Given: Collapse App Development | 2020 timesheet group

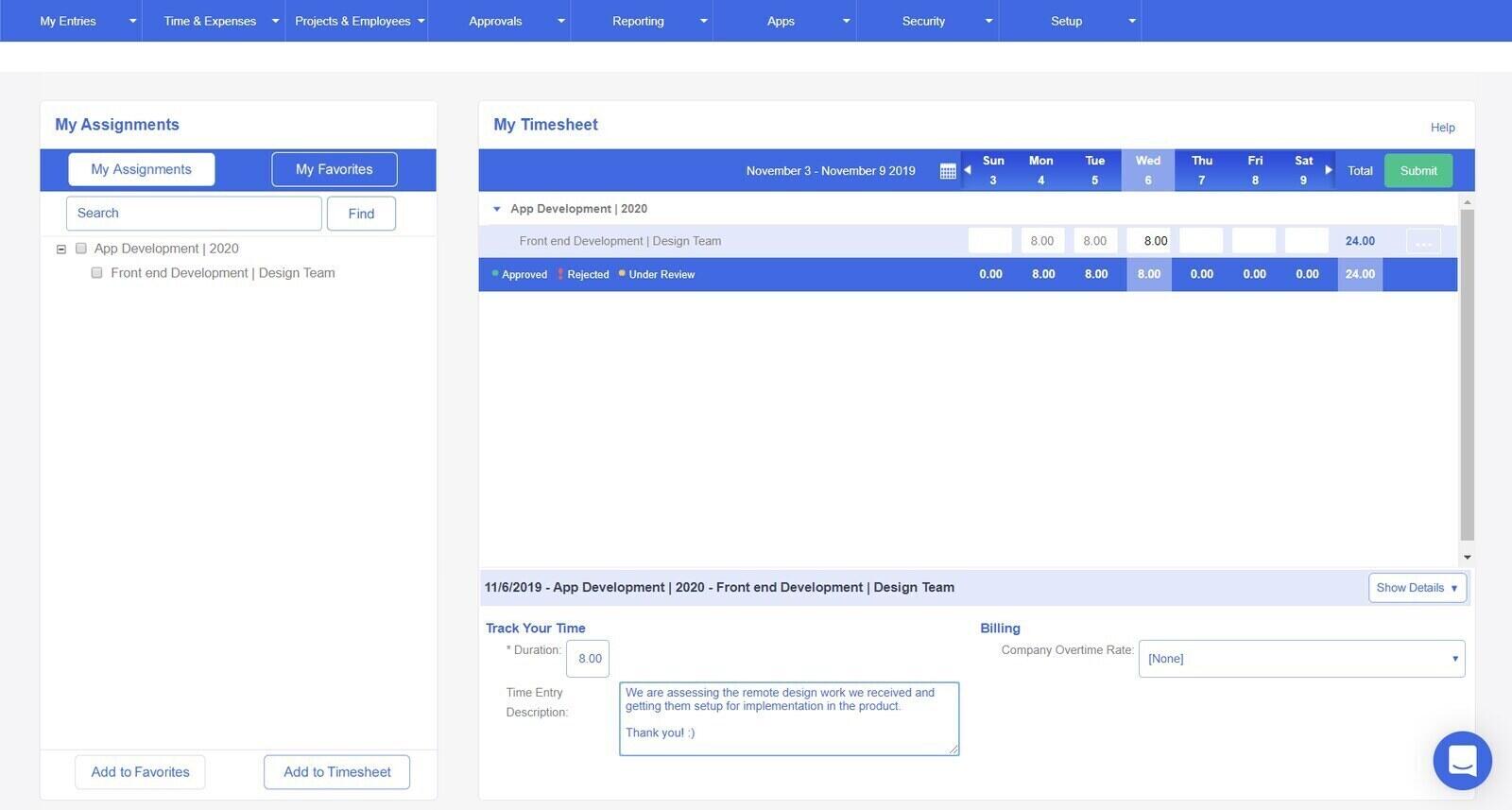Looking at the screenshot, I should coord(497,209).
